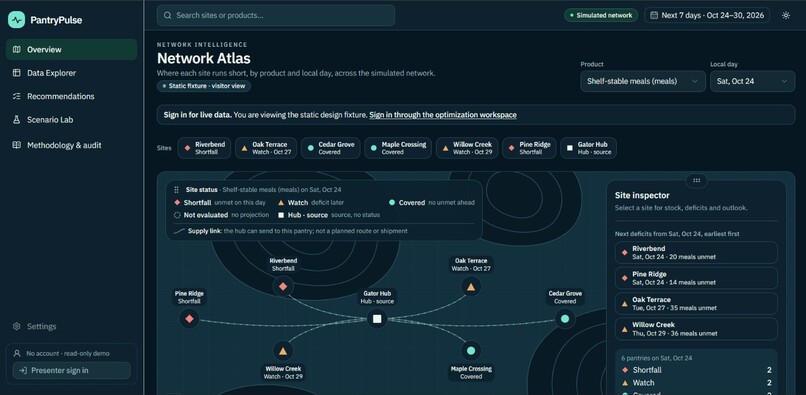Open the Next 7 days date range picker
This screenshot has height=395, width=806.
point(707,15)
